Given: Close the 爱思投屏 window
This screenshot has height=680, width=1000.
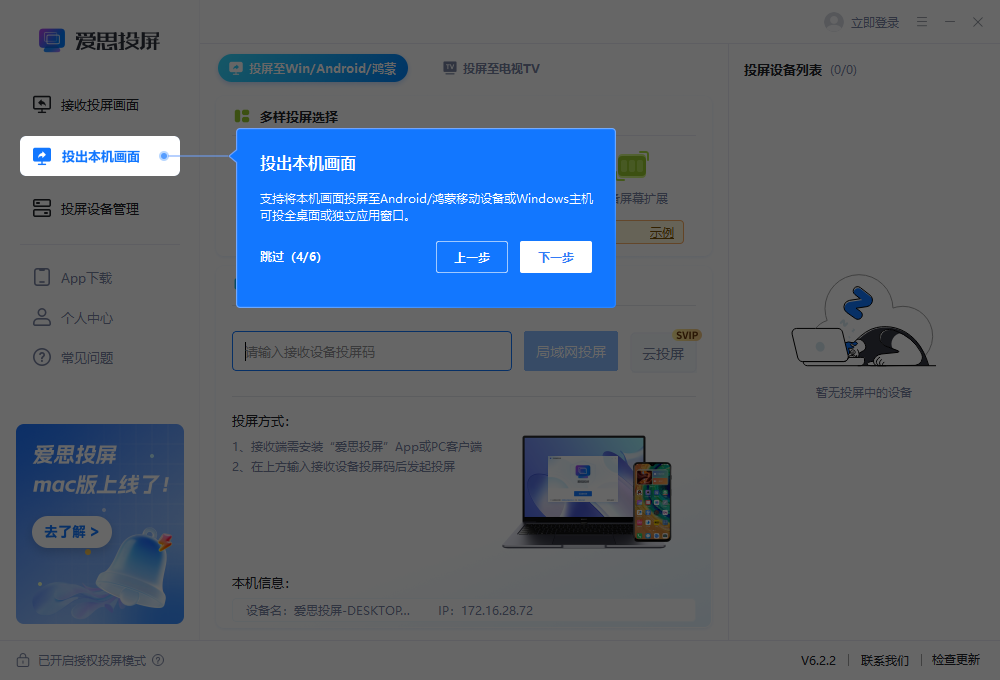Looking at the screenshot, I should point(978,22).
